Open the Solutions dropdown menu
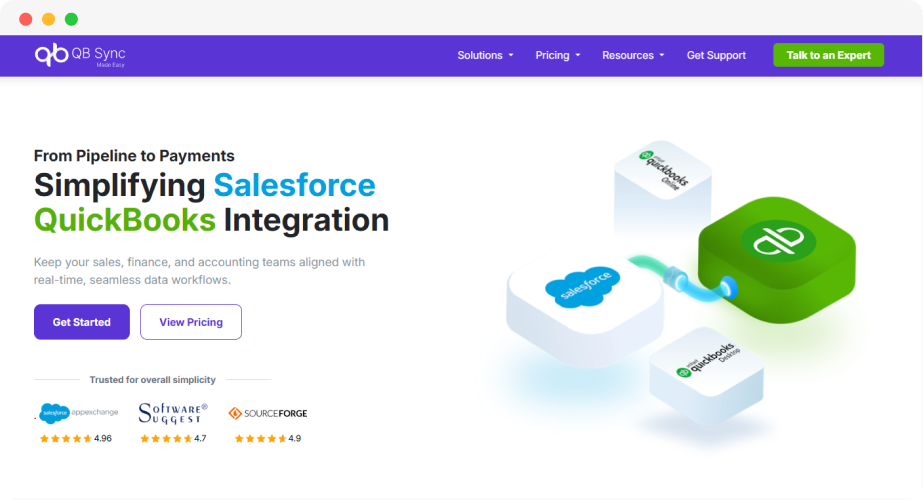This screenshot has height=500, width=923. pos(485,55)
